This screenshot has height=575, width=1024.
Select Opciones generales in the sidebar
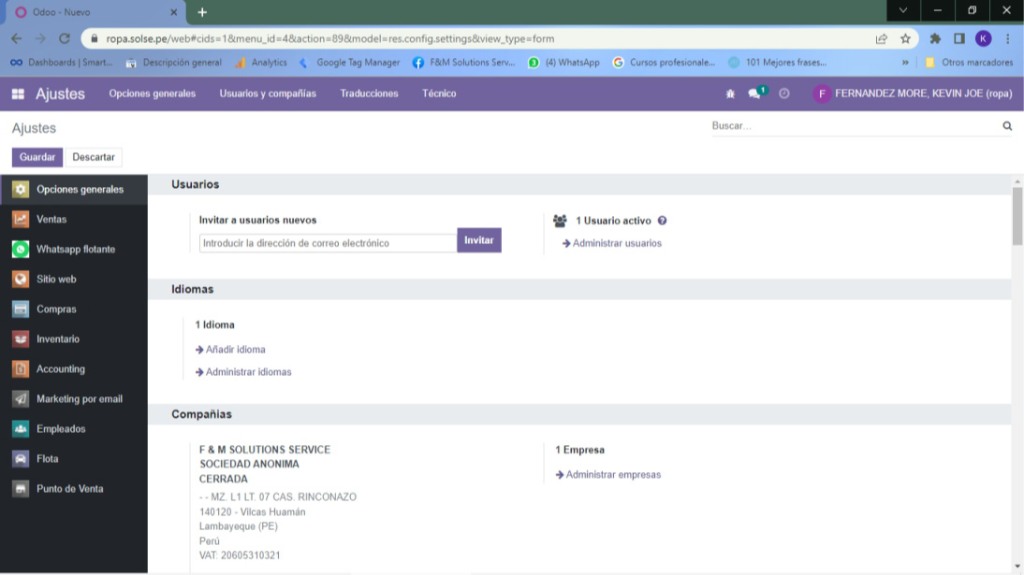pos(74,189)
